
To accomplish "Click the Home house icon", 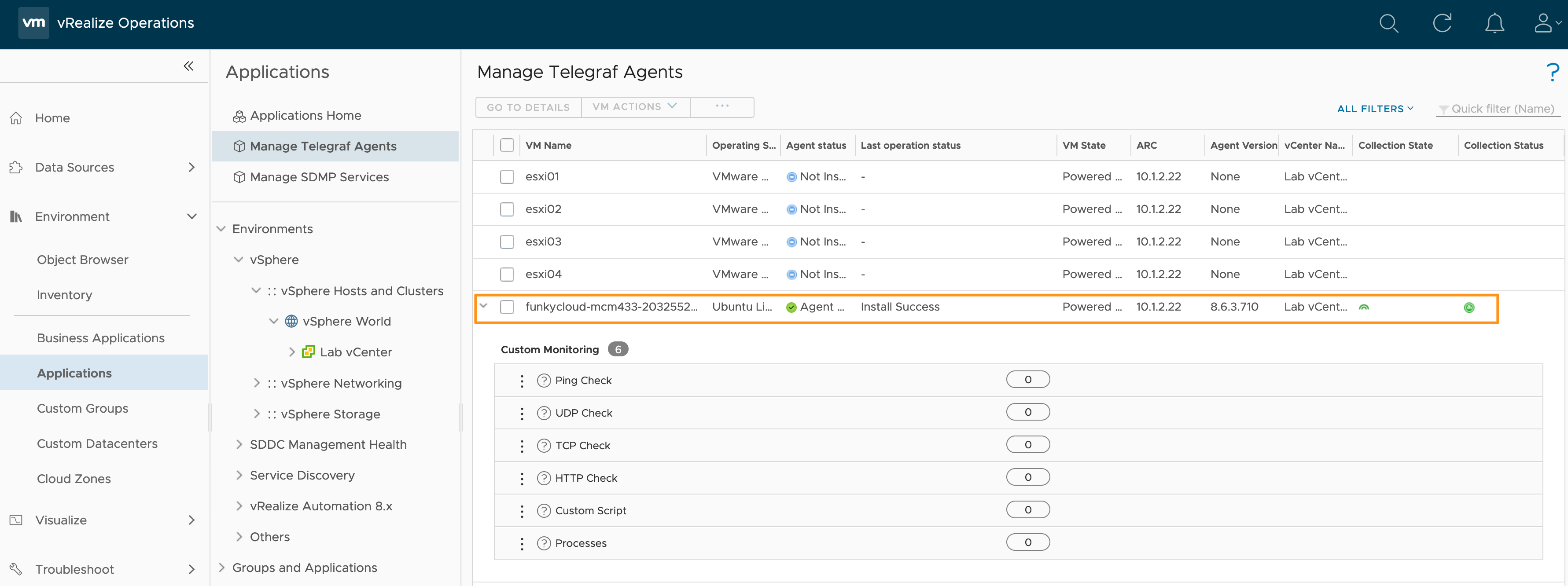I will click(16, 118).
